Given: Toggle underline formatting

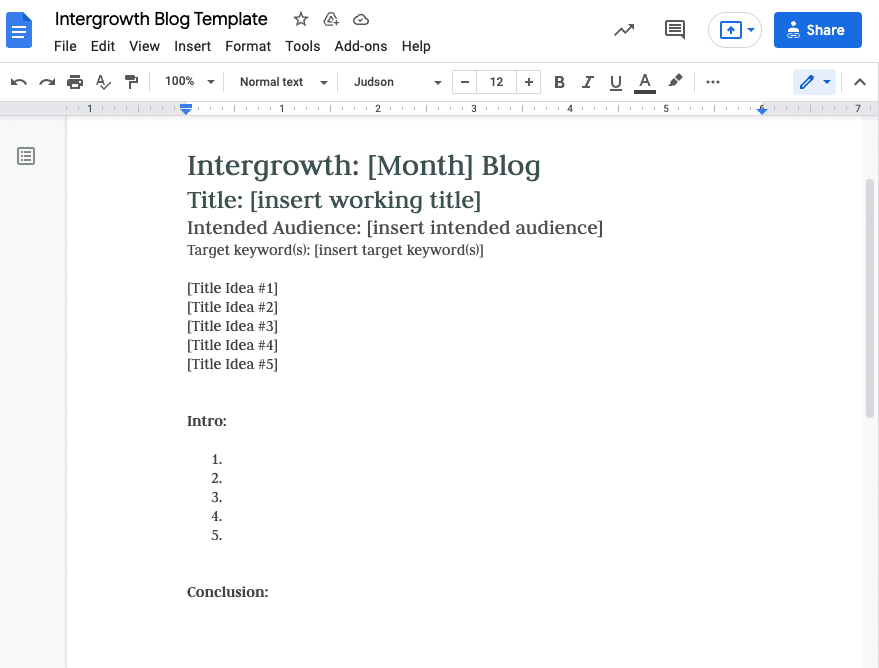Looking at the screenshot, I should [x=616, y=82].
